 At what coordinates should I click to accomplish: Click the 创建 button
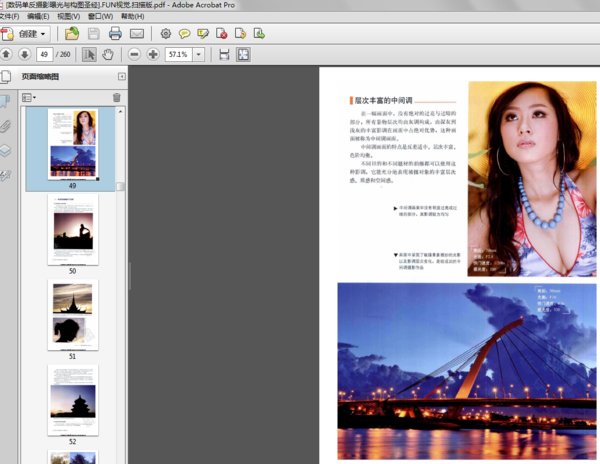pyautogui.click(x=28, y=33)
